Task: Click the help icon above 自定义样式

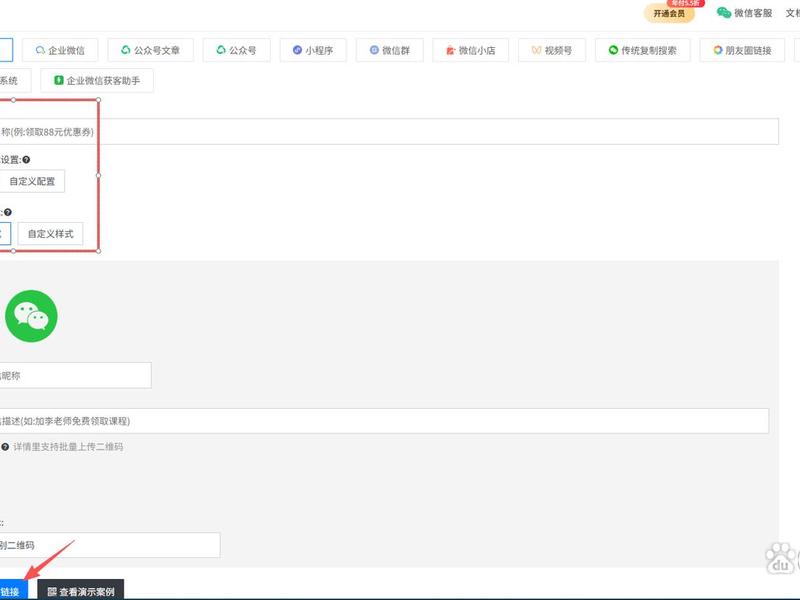Action: click(8, 212)
